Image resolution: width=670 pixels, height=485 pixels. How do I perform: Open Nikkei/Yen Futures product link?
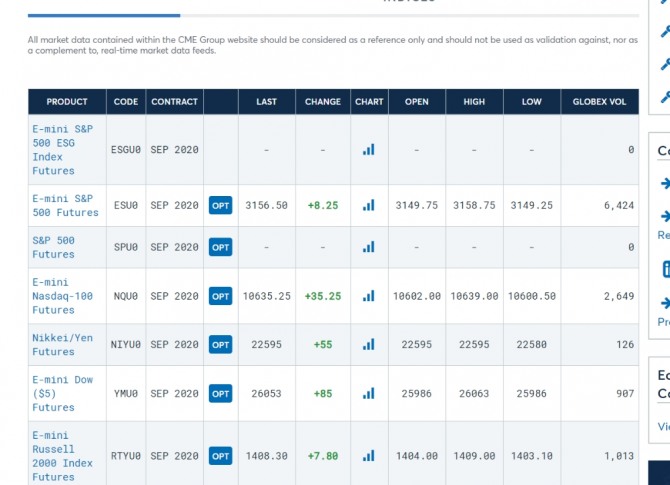(x=62, y=344)
